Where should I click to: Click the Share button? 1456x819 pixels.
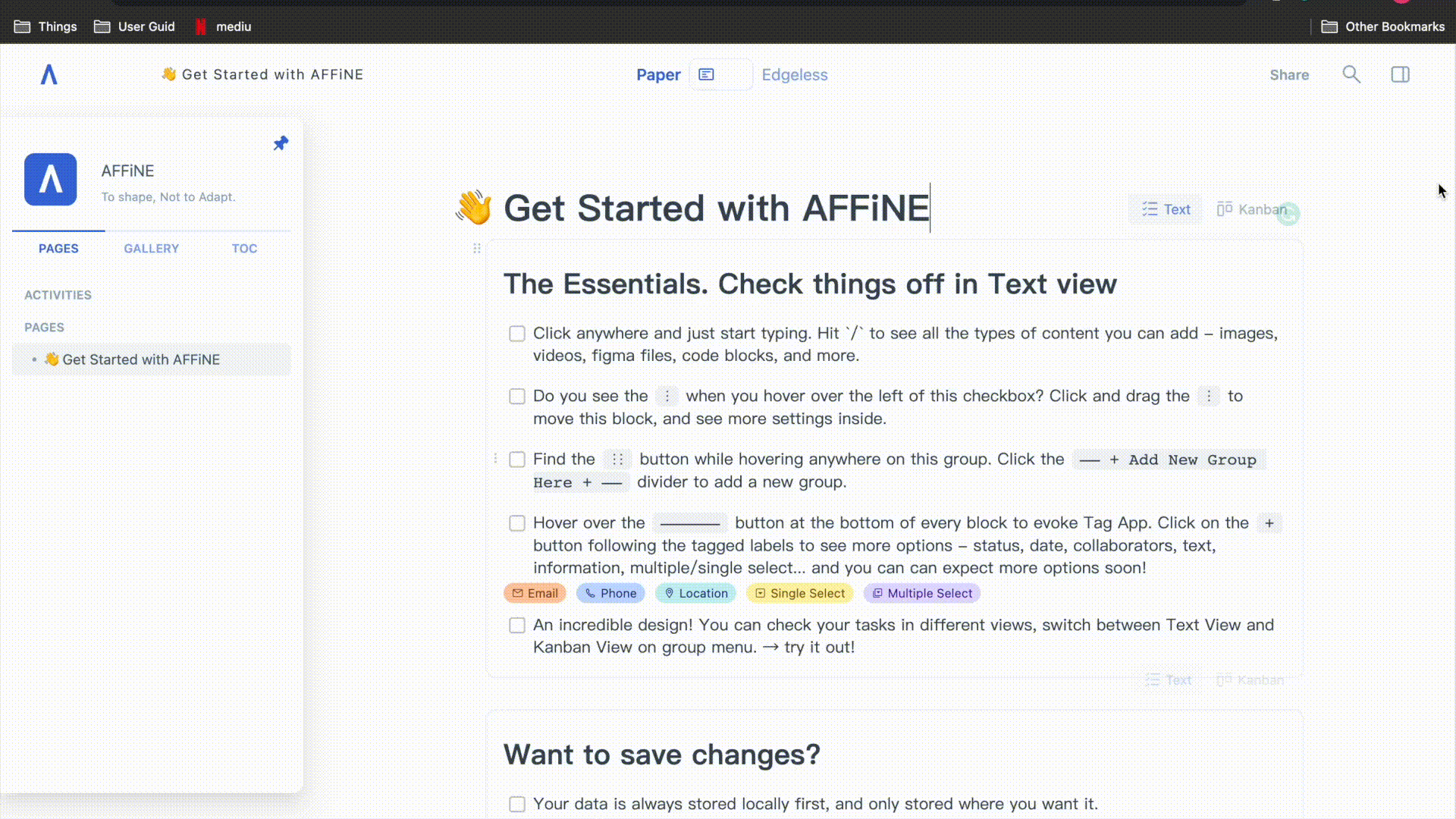[x=1289, y=74]
